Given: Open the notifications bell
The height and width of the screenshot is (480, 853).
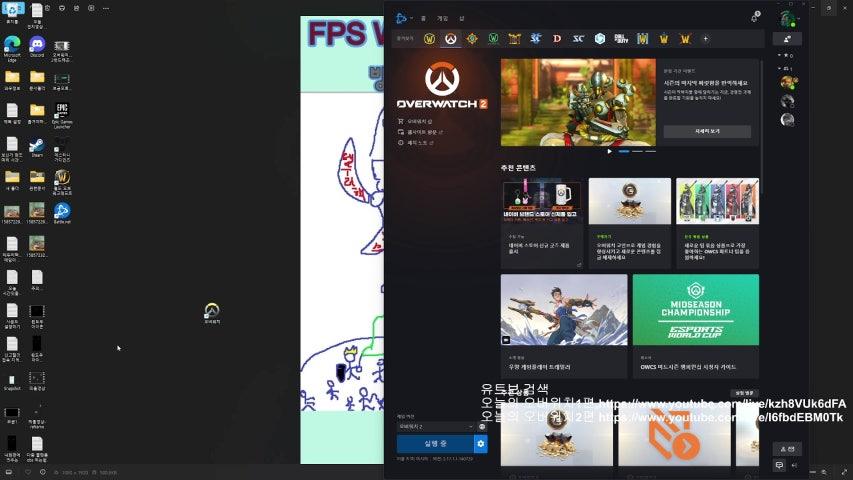Looking at the screenshot, I should (755, 18).
